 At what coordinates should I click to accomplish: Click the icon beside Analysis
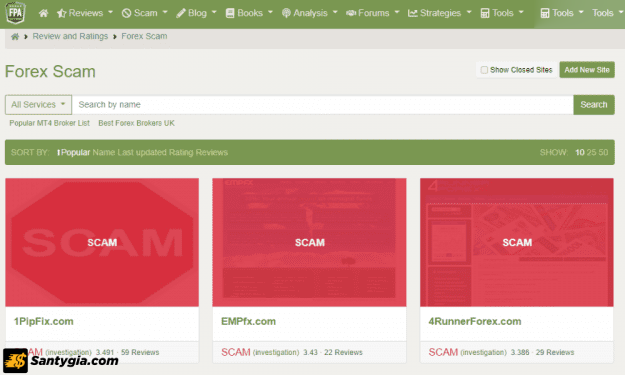click(286, 13)
